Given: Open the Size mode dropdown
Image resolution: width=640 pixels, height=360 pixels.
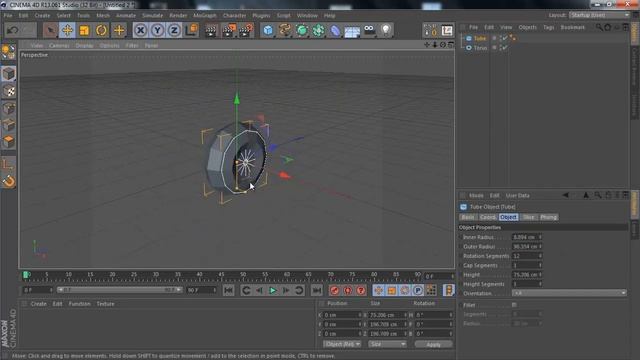Looking at the screenshot, I should [387, 344].
